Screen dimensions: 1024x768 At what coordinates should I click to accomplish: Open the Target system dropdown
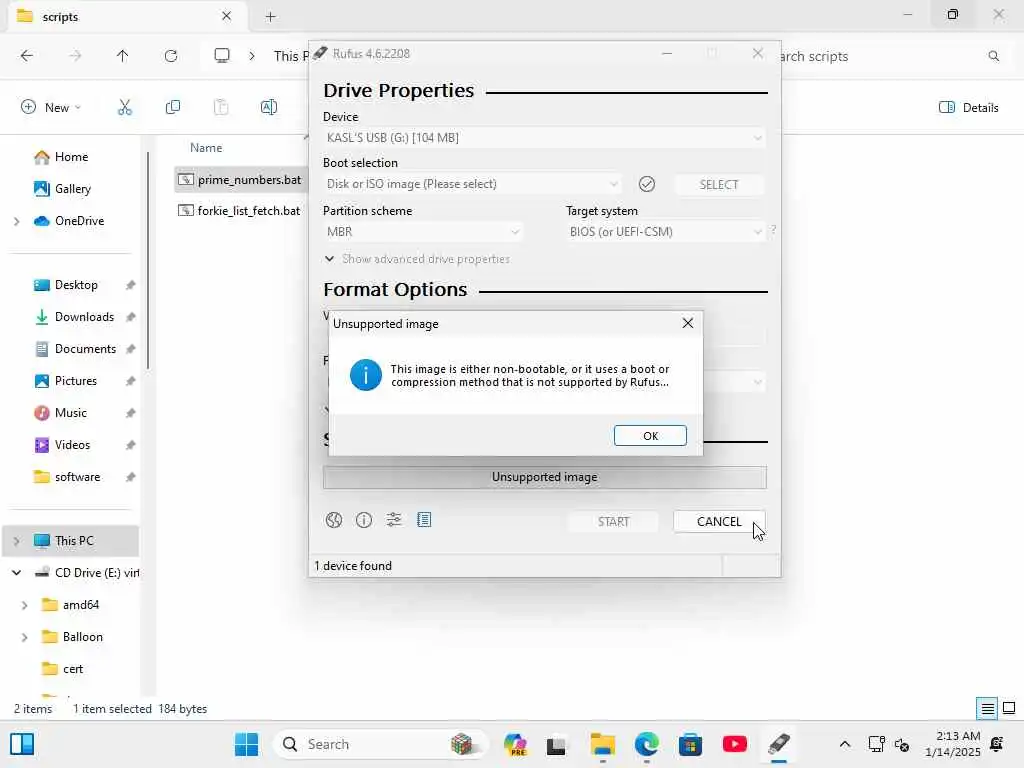pos(665,232)
